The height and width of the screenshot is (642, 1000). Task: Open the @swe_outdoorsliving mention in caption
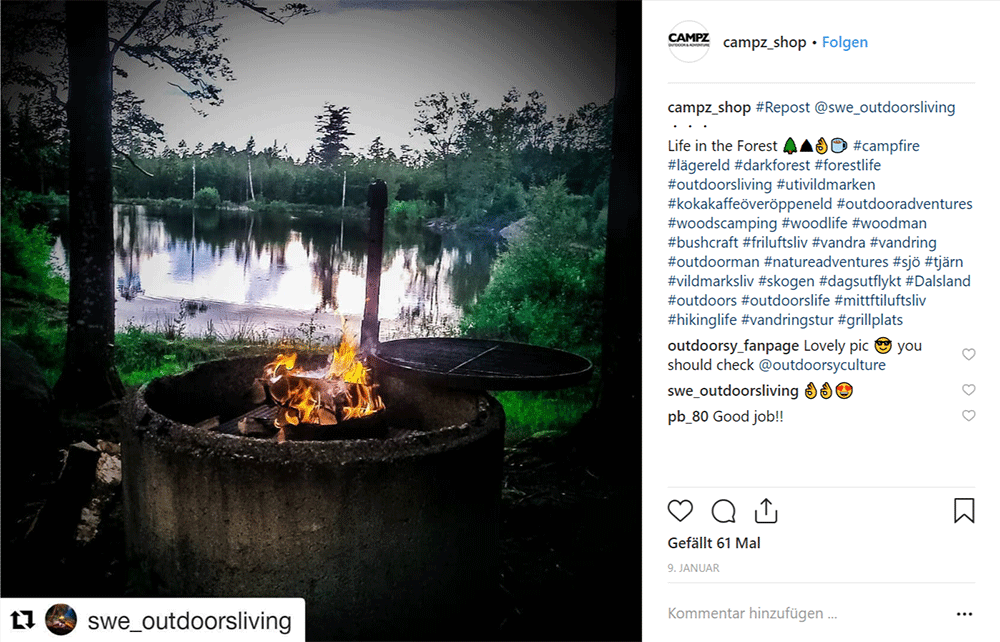click(885, 107)
